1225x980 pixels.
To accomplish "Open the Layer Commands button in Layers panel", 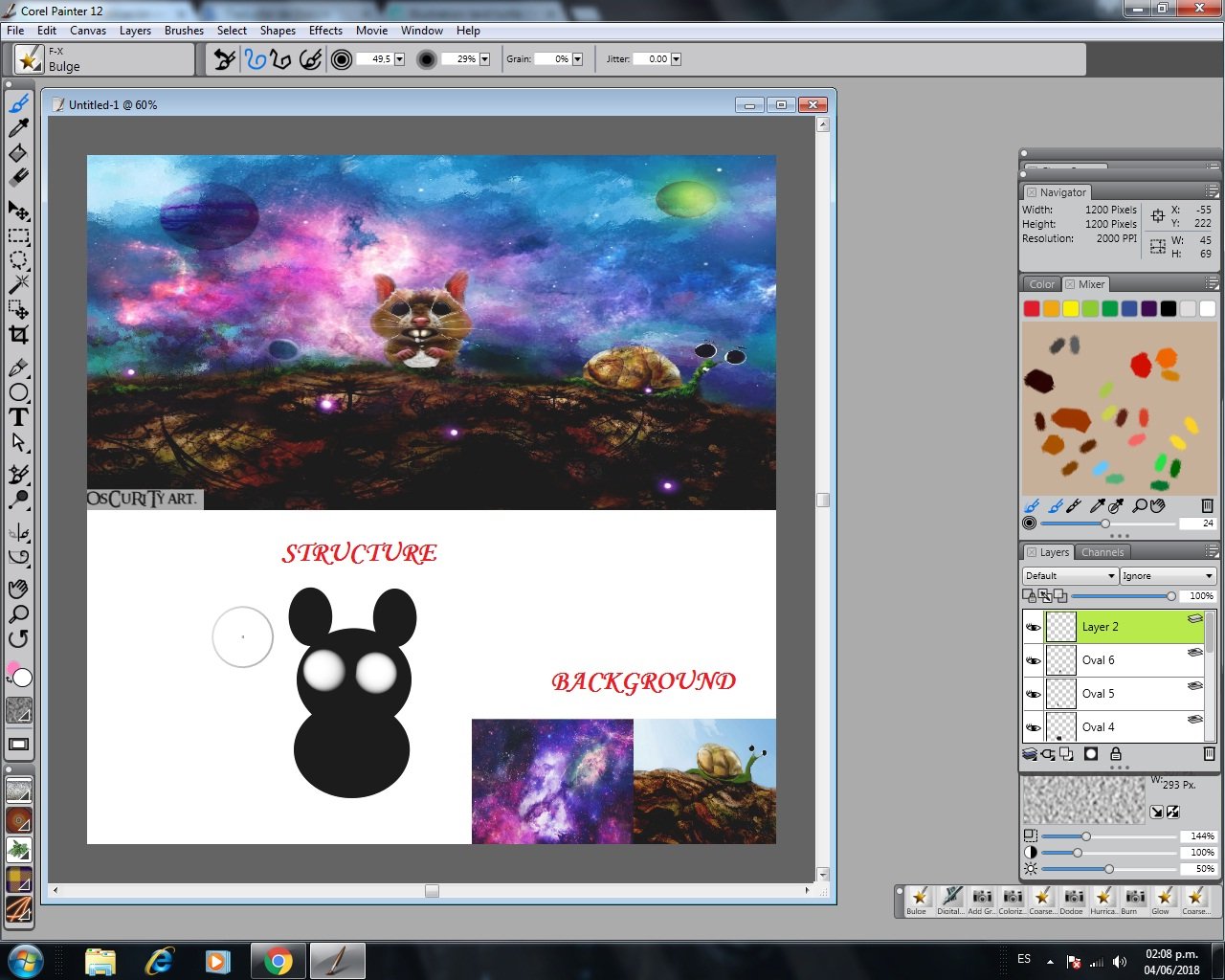I will (x=1030, y=754).
